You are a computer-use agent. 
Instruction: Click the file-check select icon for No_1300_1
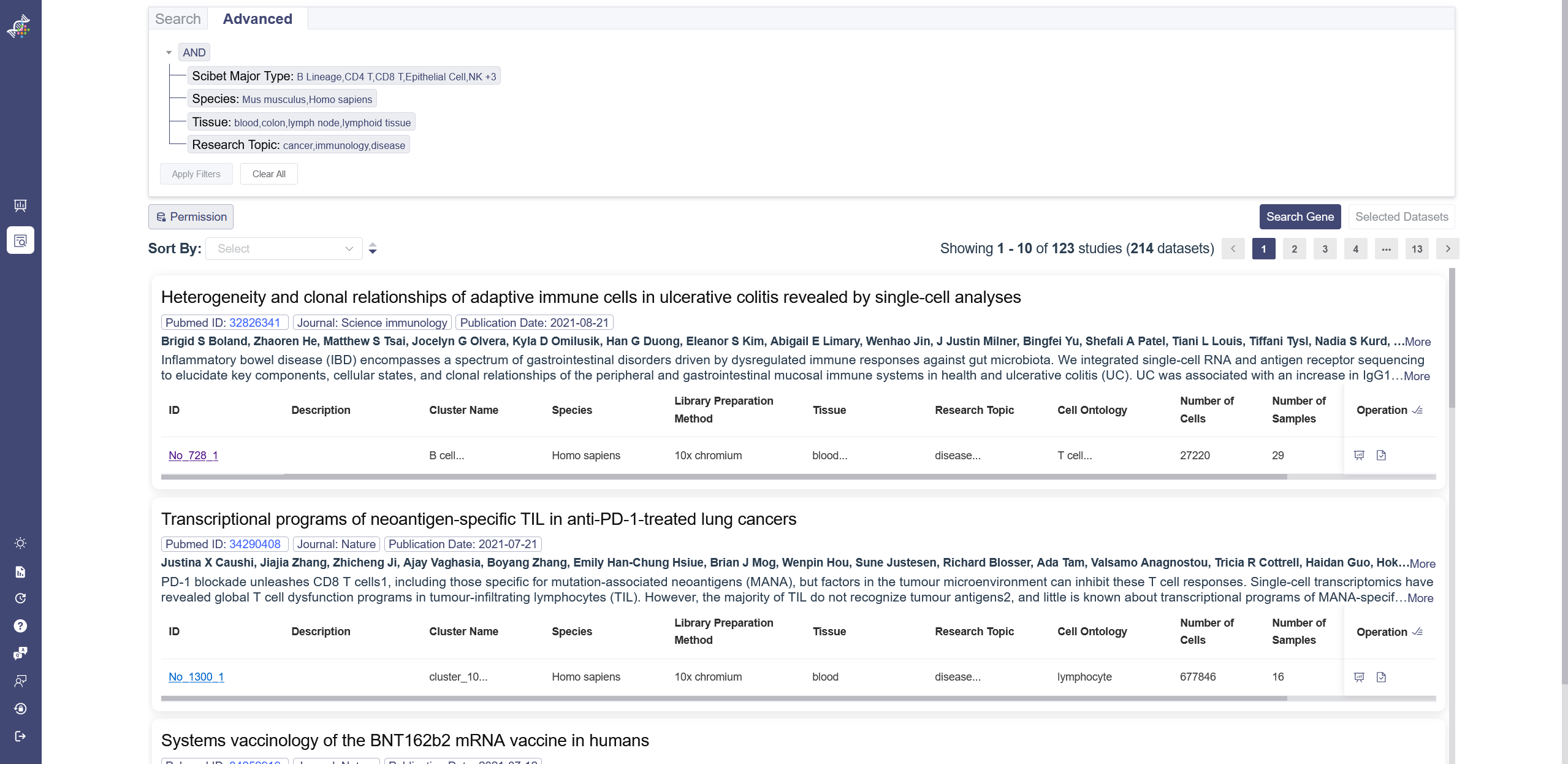1381,677
